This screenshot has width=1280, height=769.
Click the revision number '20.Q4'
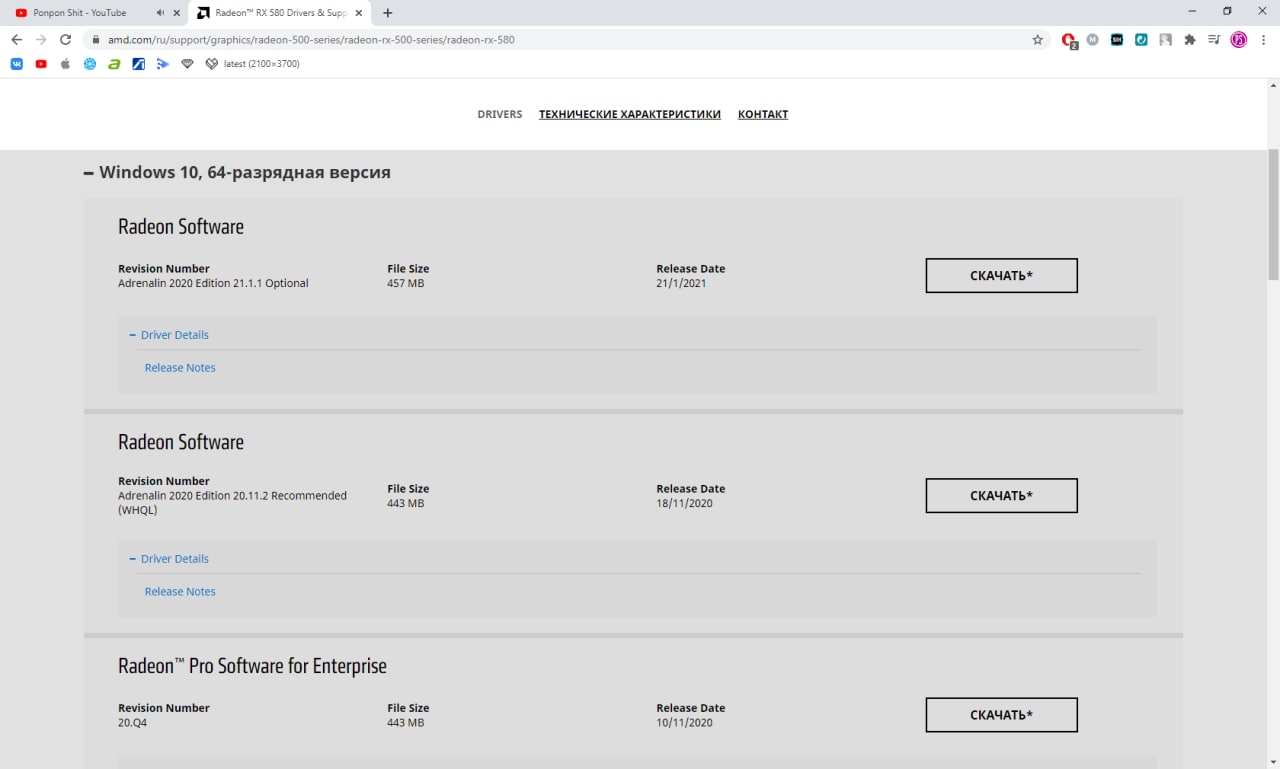[x=132, y=723]
